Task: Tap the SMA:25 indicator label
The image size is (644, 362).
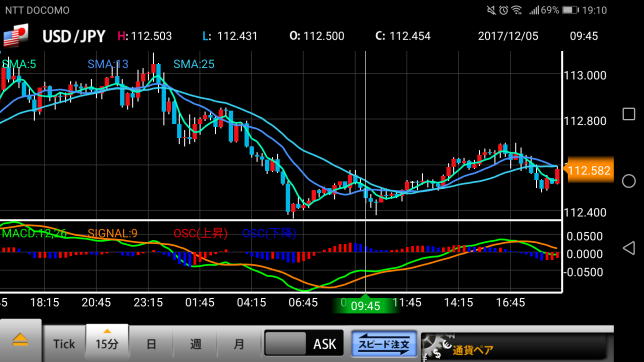Action: point(193,64)
